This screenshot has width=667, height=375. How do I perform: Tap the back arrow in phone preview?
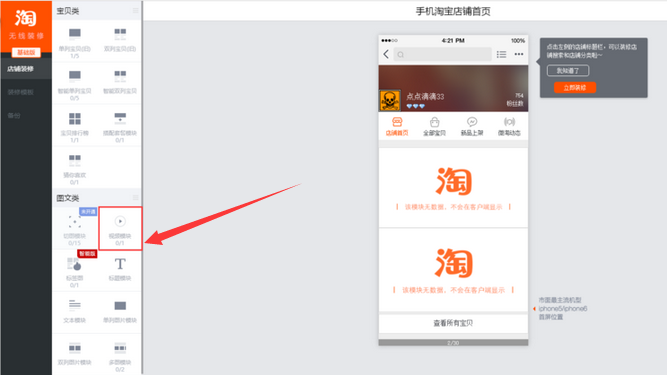click(386, 54)
